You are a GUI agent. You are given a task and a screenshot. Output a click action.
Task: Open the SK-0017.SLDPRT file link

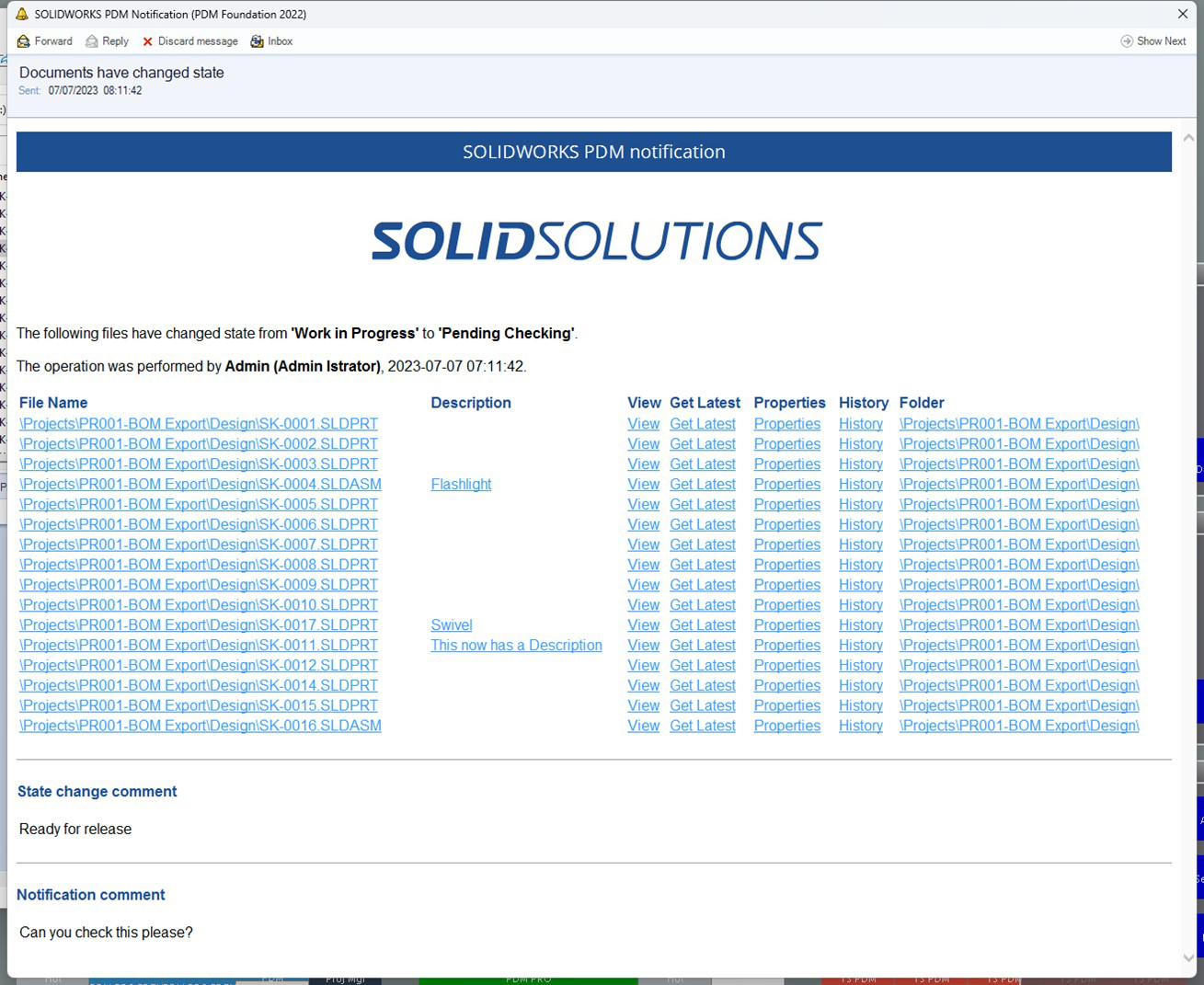199,624
